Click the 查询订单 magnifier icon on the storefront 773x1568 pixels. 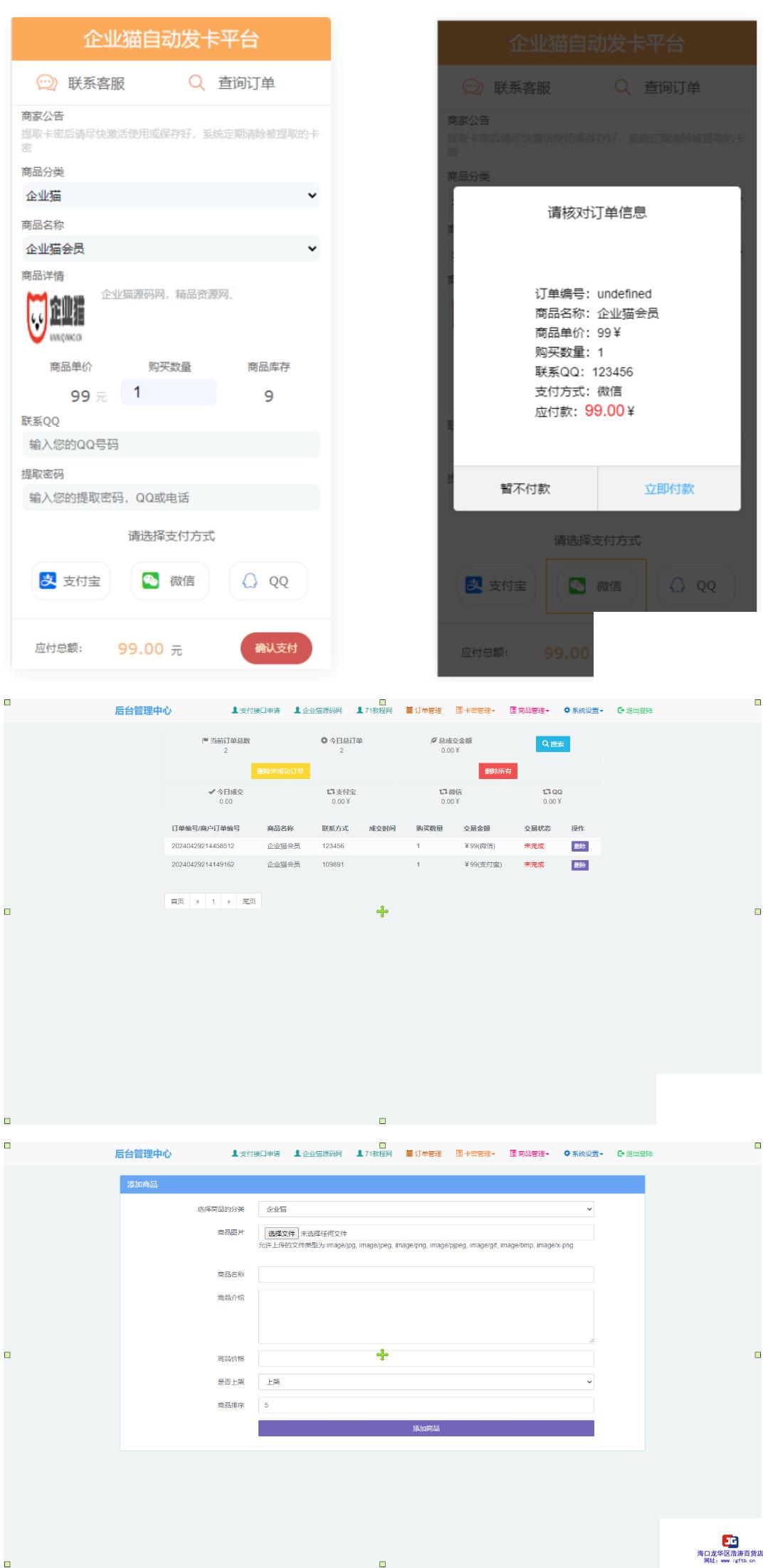point(196,83)
